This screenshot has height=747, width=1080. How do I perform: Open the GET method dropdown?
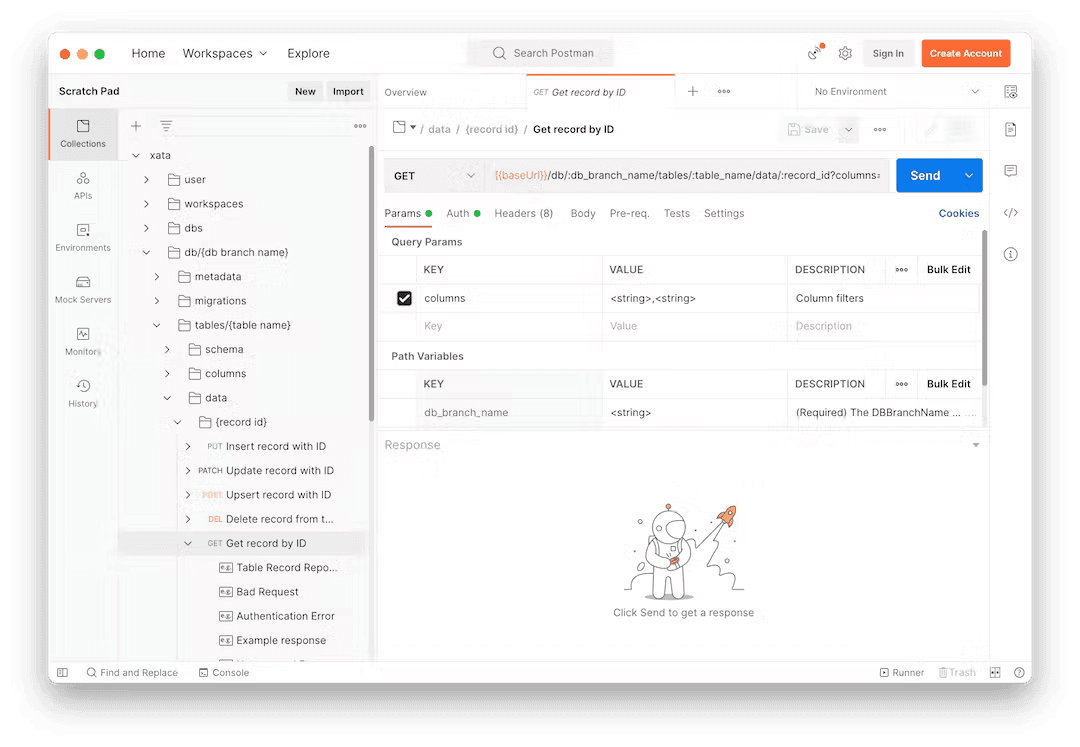click(434, 176)
